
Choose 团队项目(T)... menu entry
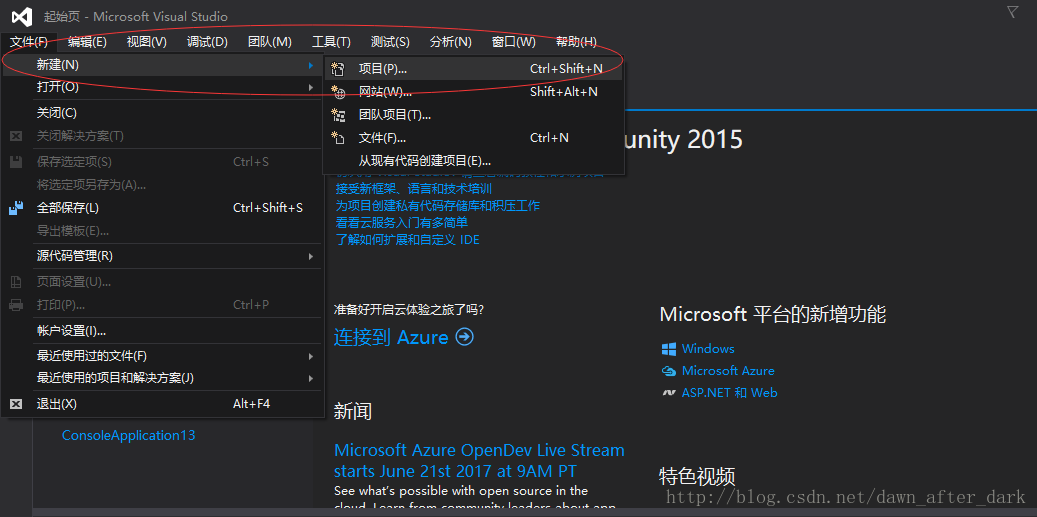tap(474, 115)
